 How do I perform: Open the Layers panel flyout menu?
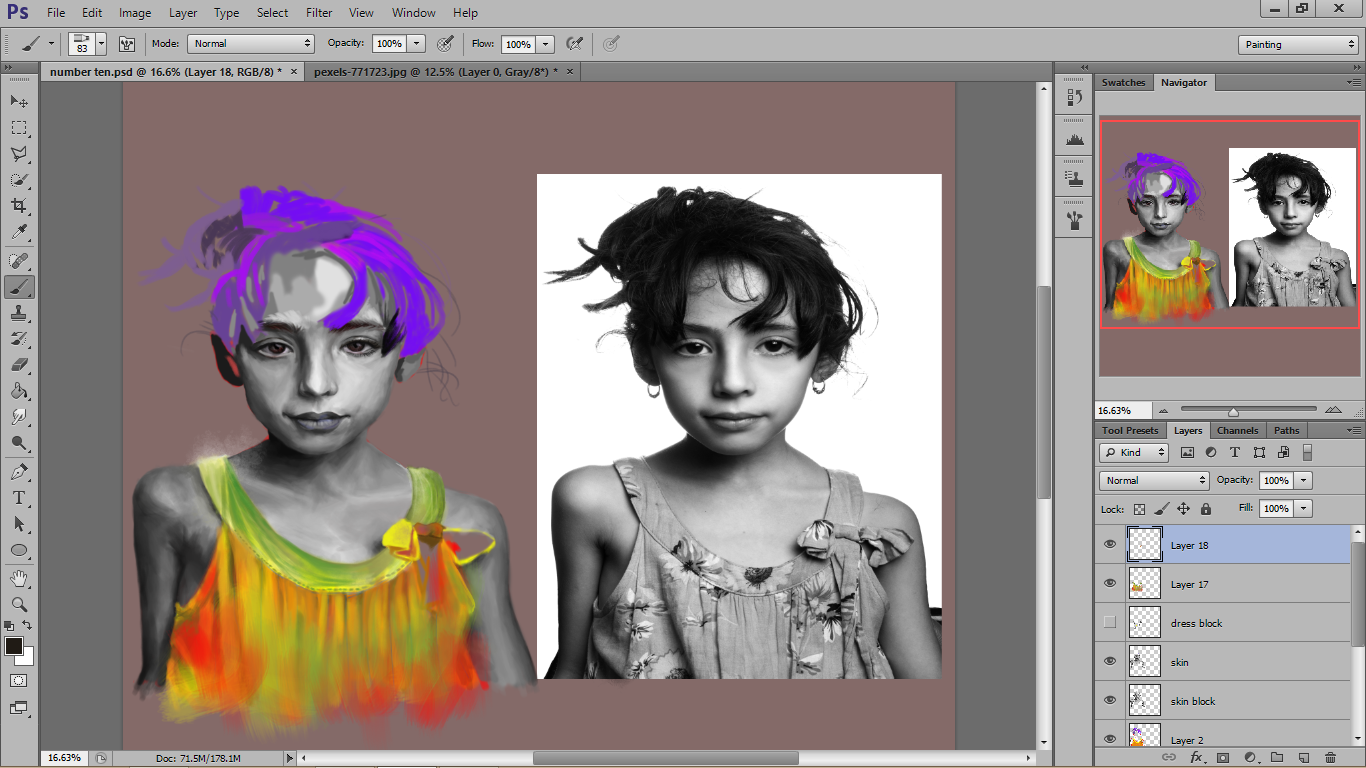tap(1354, 431)
